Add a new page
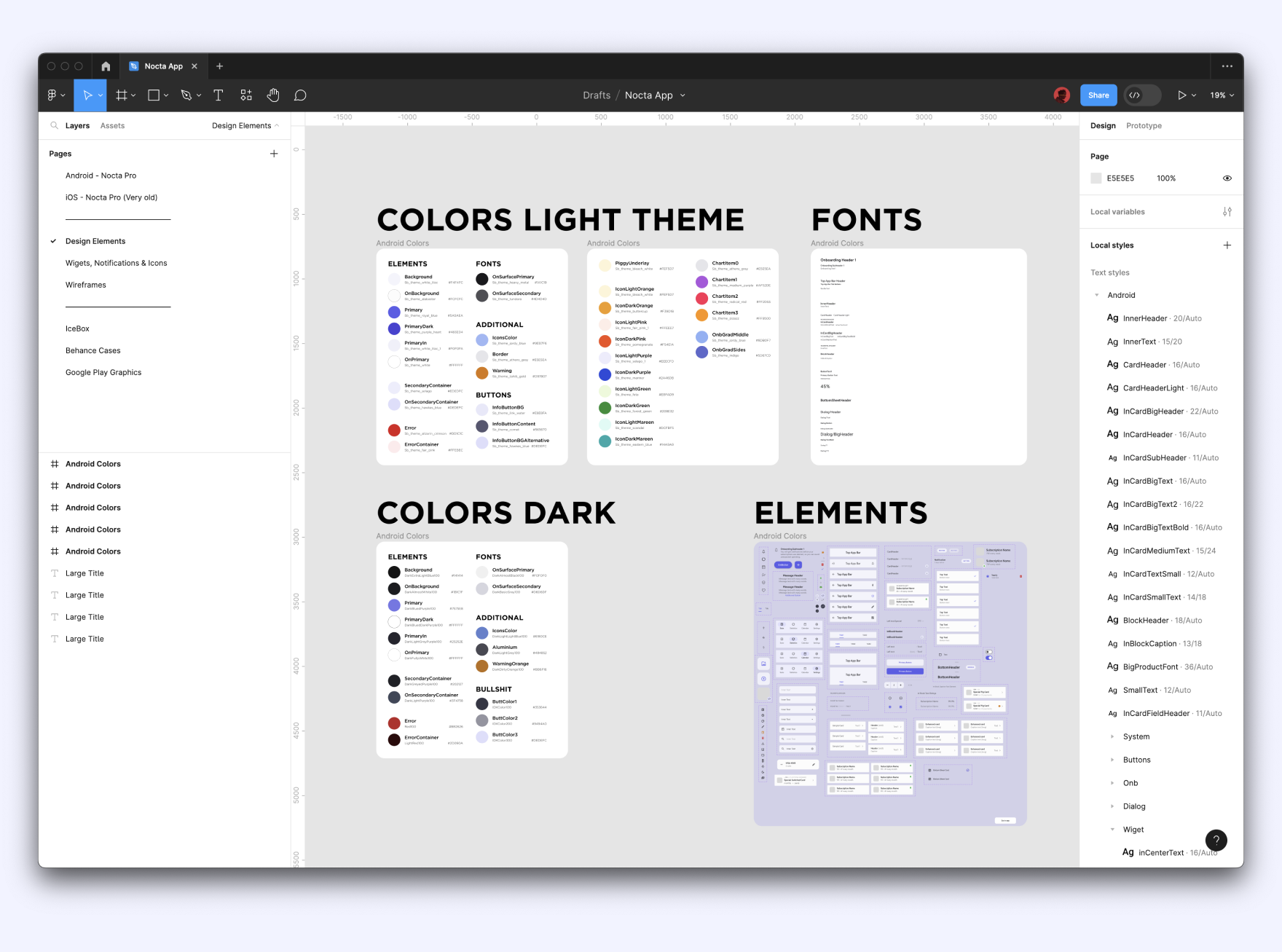This screenshot has width=1282, height=952. point(274,154)
